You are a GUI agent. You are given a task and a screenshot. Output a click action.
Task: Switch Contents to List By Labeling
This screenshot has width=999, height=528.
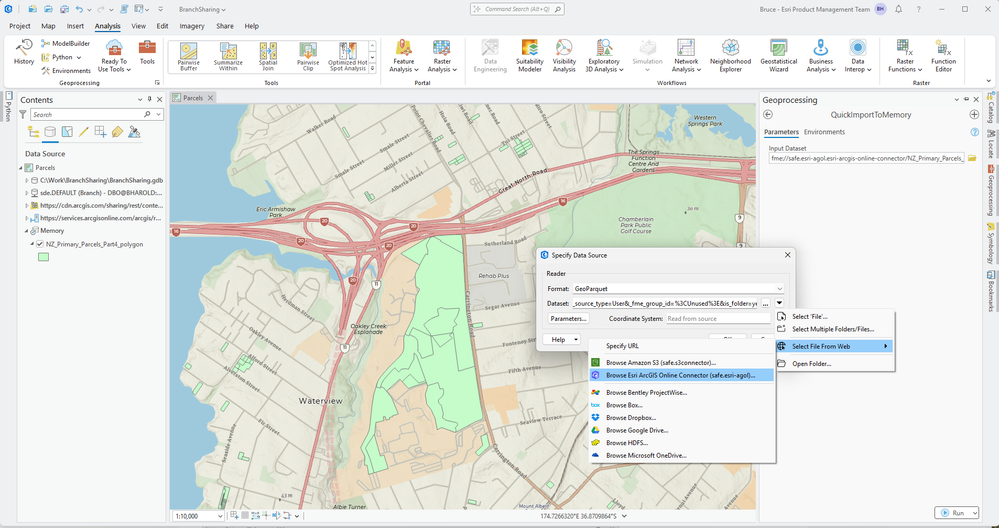pos(117,132)
